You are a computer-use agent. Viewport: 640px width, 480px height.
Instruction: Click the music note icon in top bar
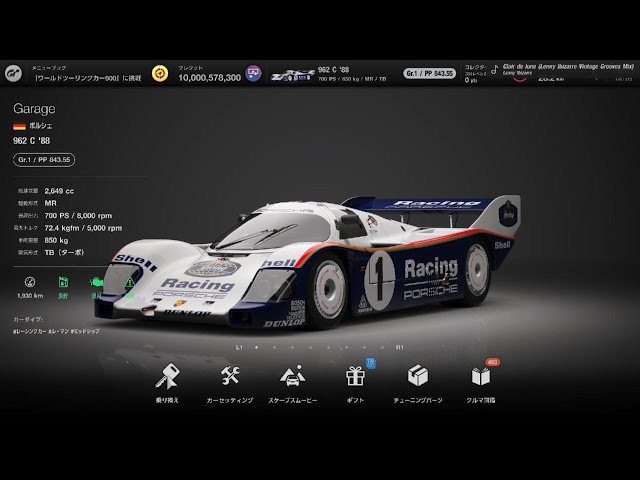495,69
